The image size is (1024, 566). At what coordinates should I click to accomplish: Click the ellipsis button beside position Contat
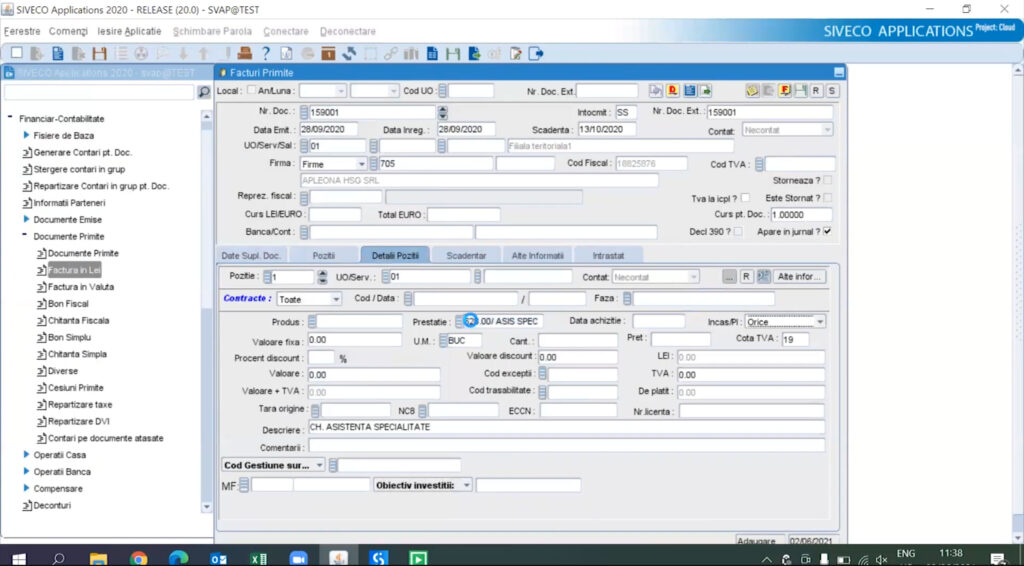point(729,277)
